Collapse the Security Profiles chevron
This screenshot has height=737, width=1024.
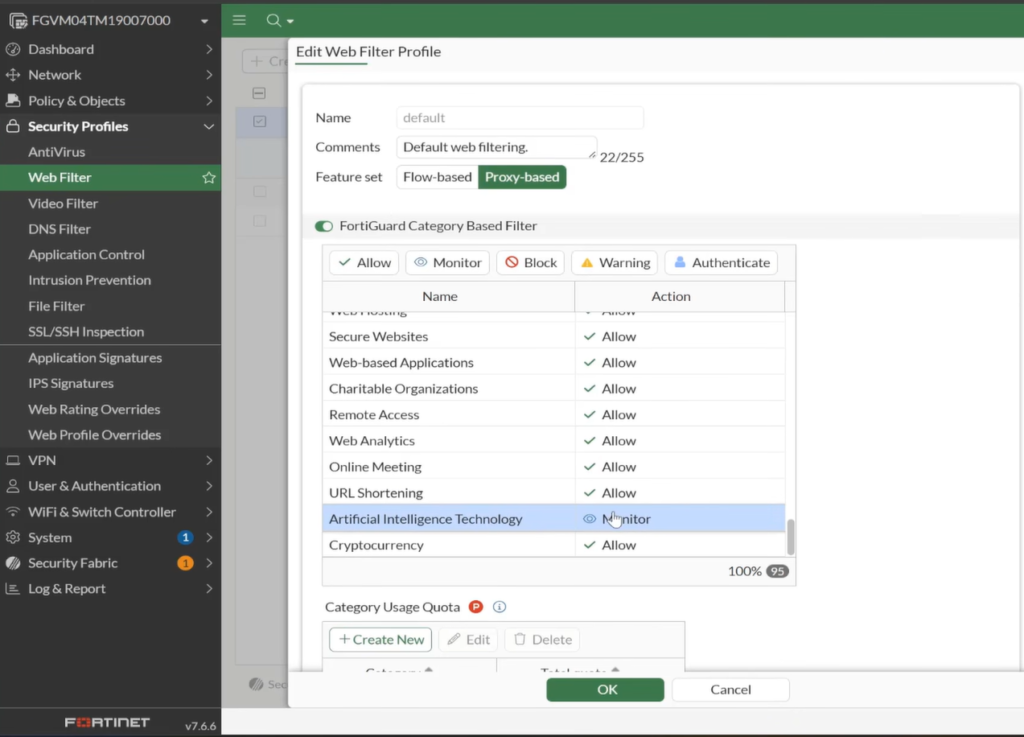coord(209,127)
